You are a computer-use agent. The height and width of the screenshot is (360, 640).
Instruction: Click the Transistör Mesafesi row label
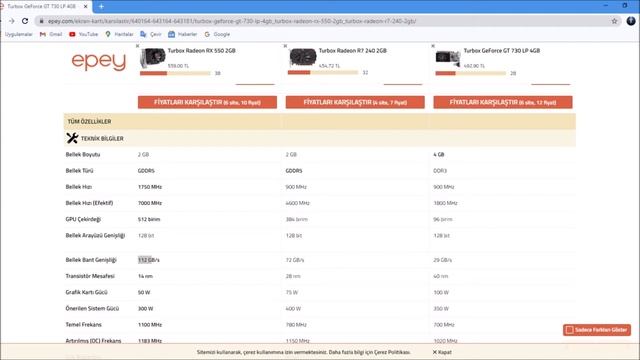pos(90,276)
